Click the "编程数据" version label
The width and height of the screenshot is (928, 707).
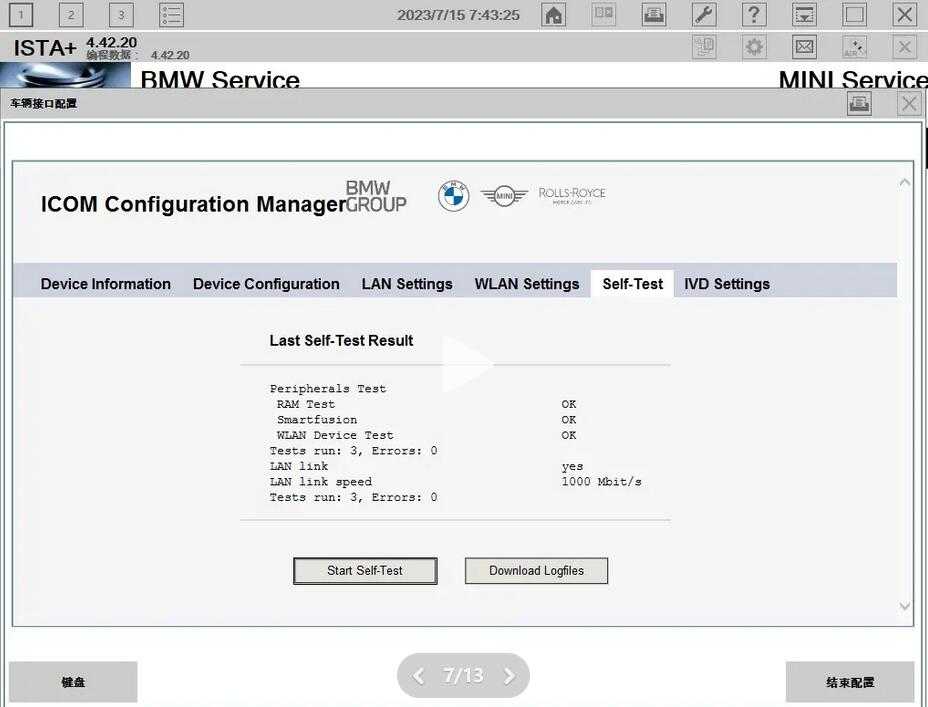point(112,55)
